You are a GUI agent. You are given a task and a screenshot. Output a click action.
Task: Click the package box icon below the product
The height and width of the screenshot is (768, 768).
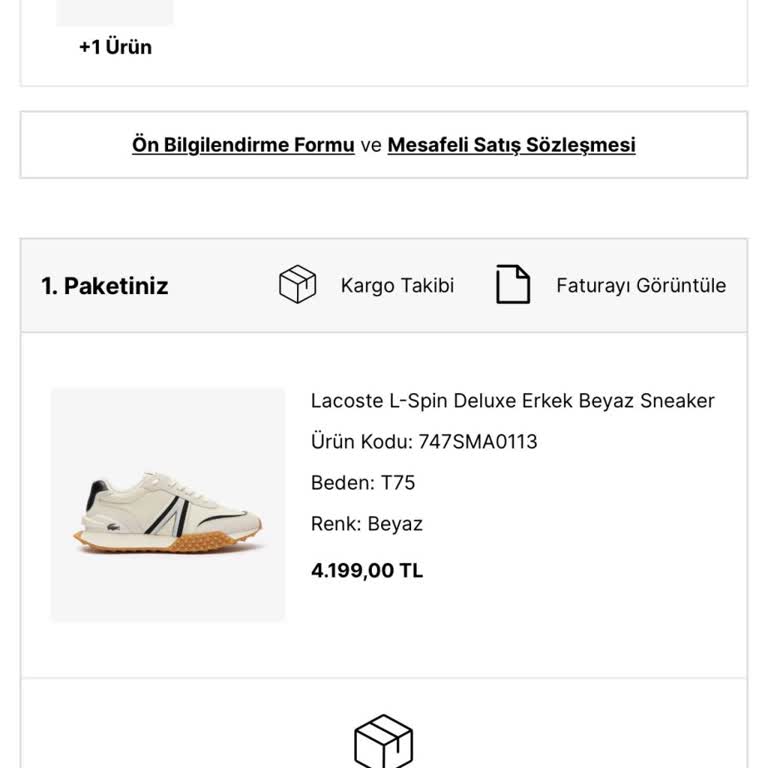click(384, 742)
